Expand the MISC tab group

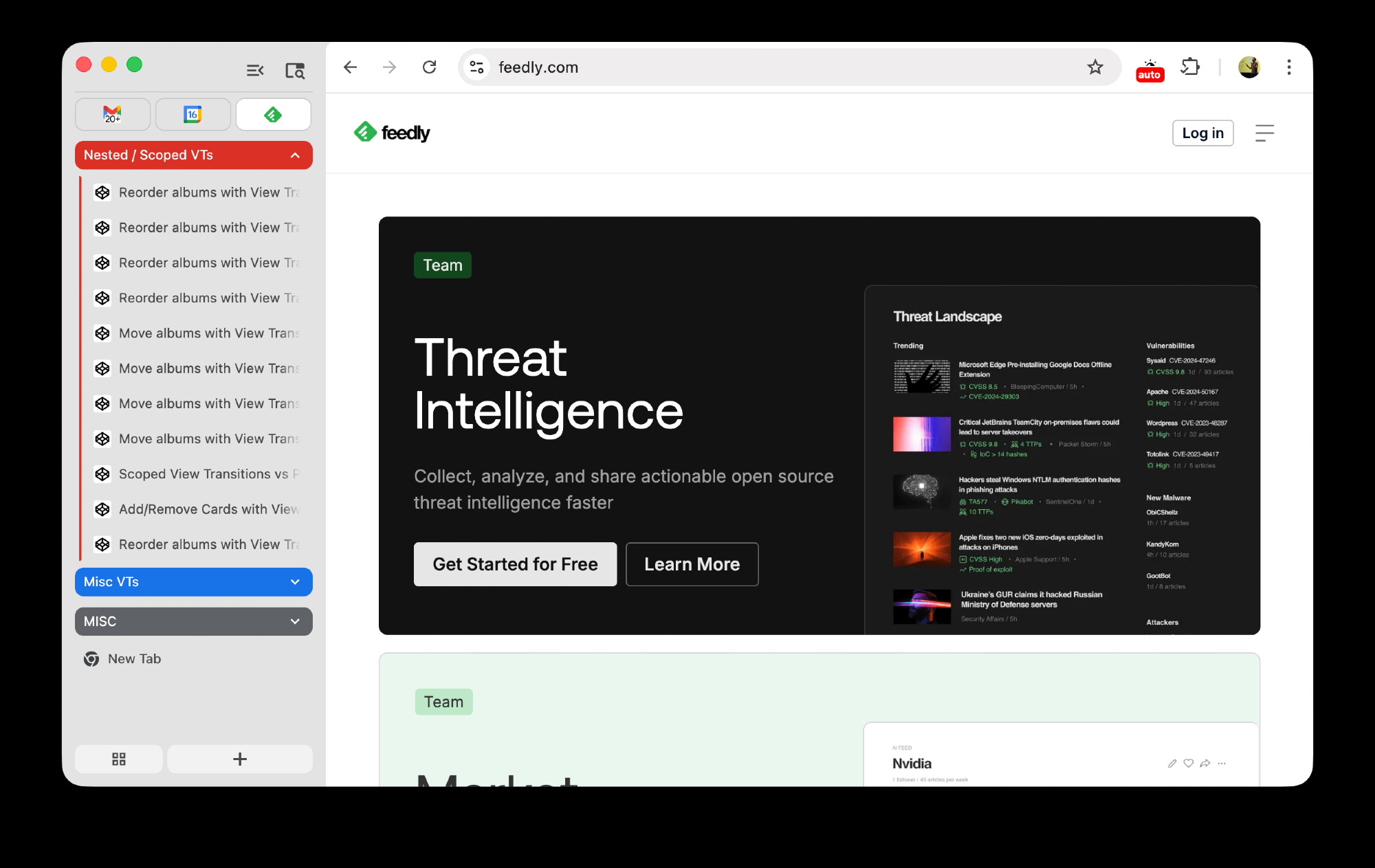pos(295,621)
